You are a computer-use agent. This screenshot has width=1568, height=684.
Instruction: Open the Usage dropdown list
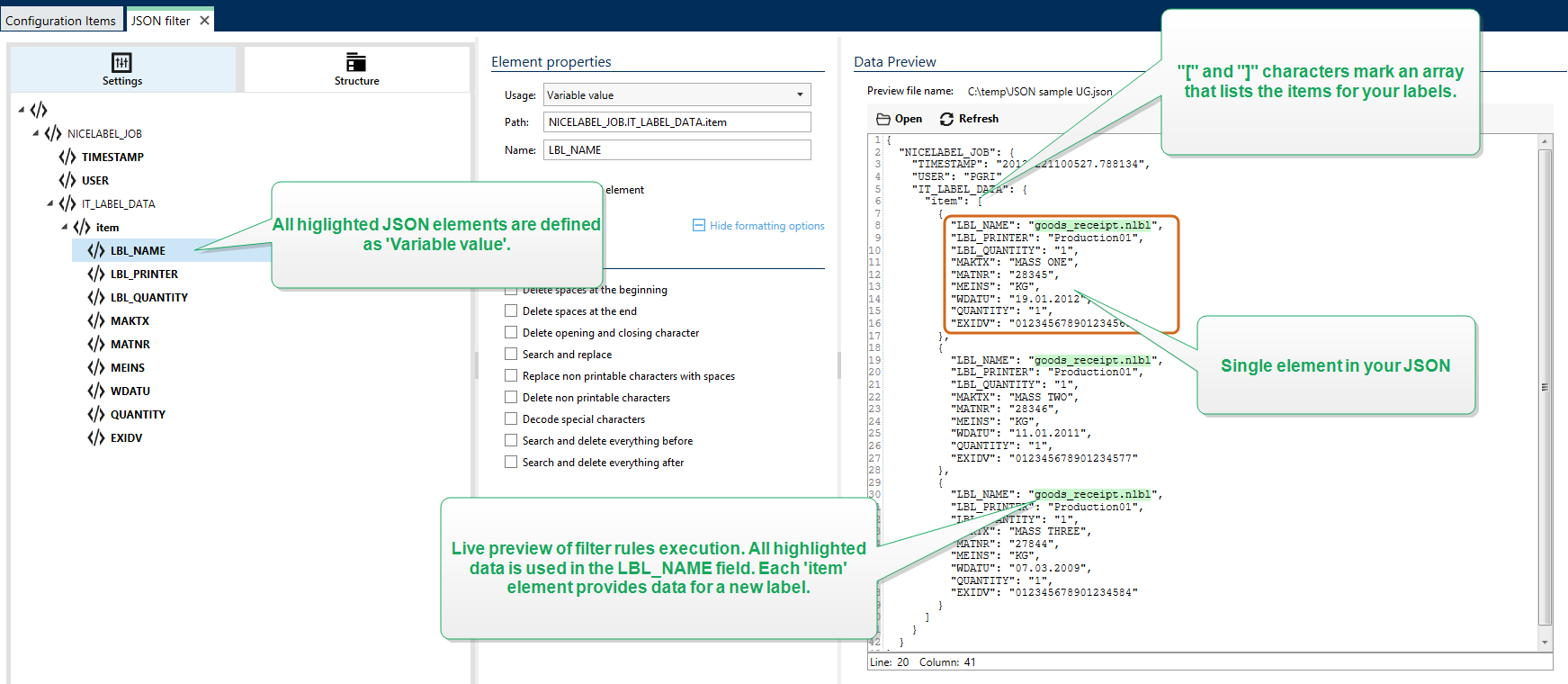pos(800,94)
